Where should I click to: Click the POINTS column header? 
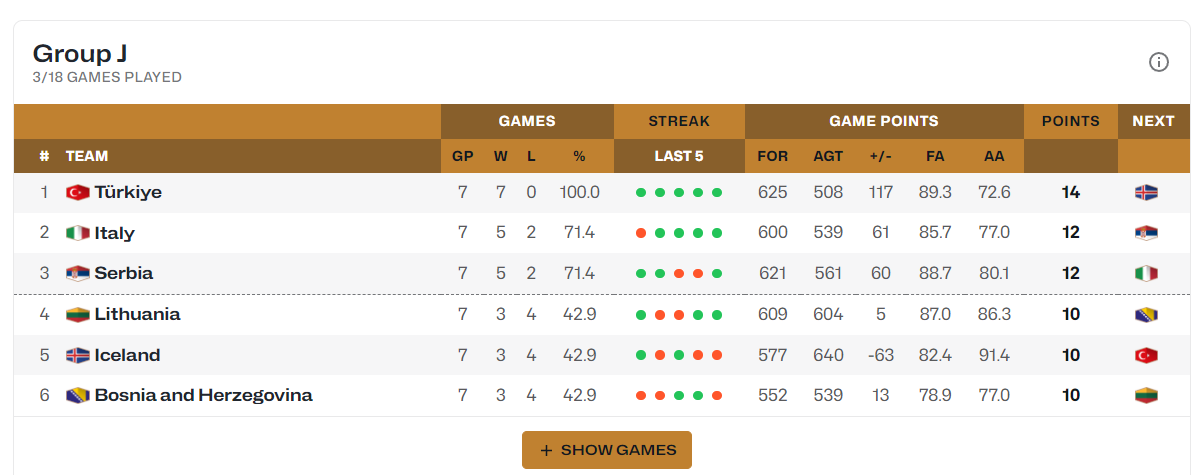(1070, 121)
